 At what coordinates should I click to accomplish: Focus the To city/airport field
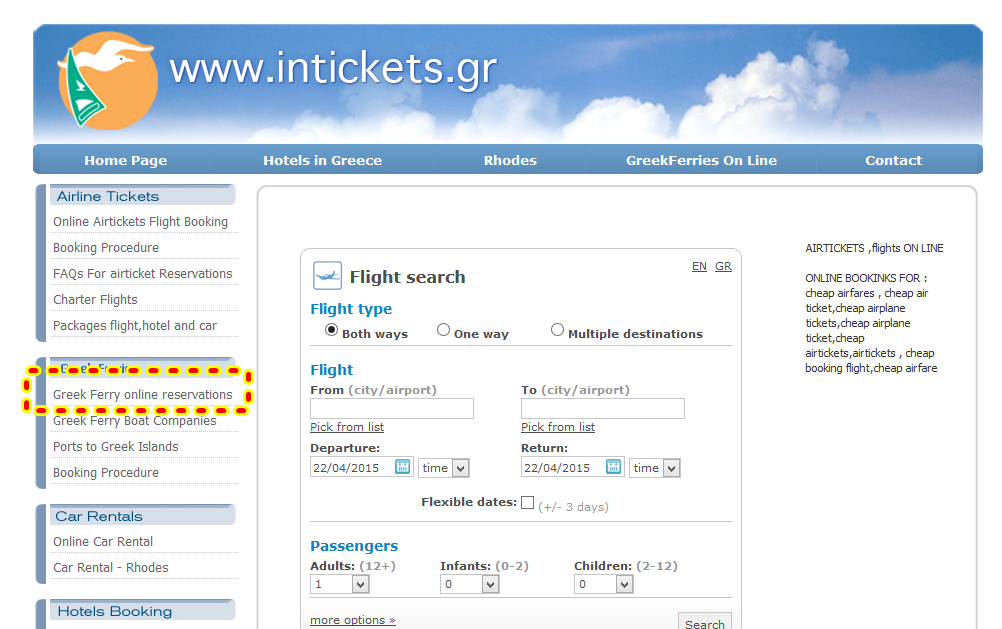click(603, 408)
